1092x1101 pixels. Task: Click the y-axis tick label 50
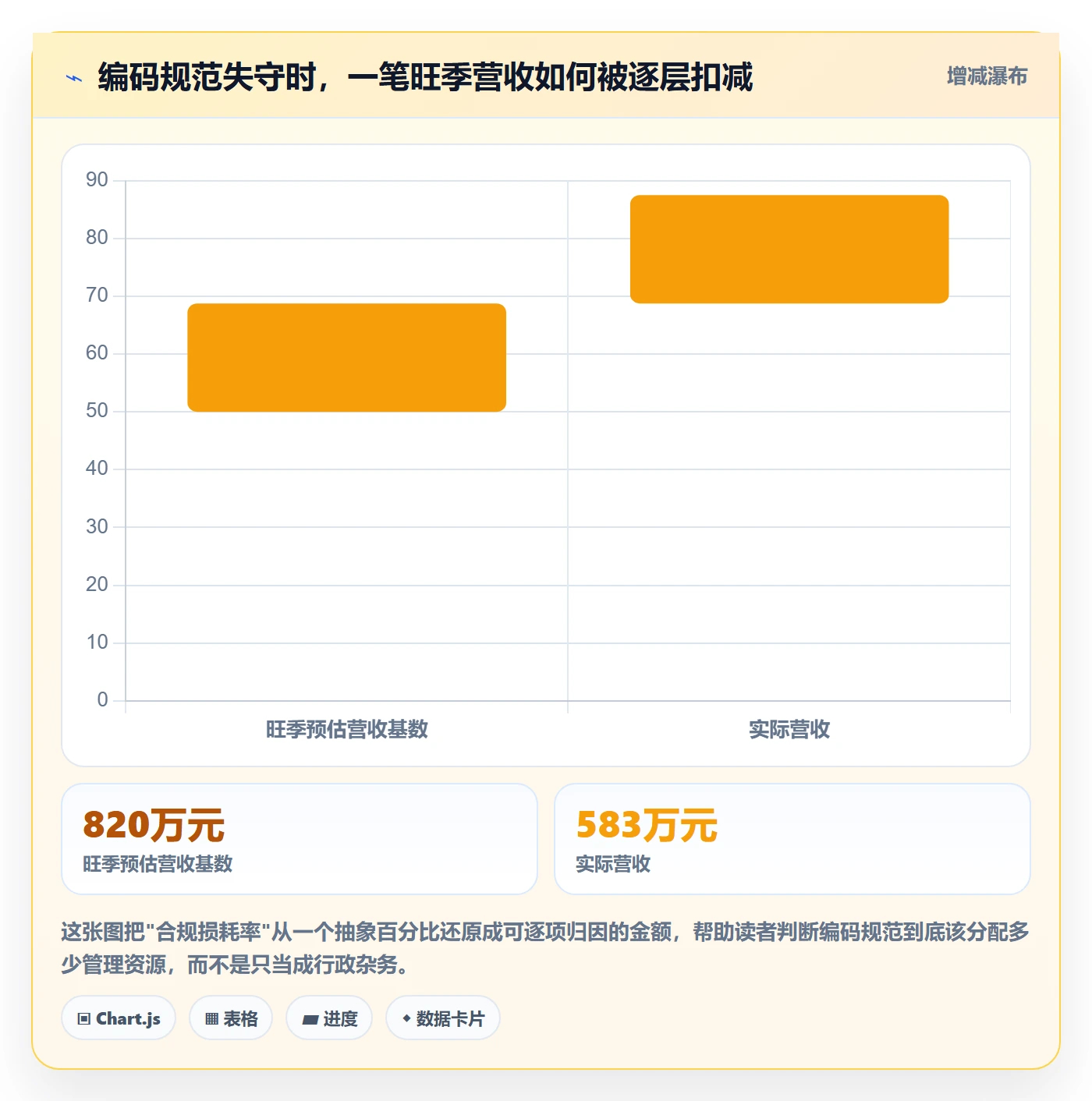(97, 411)
